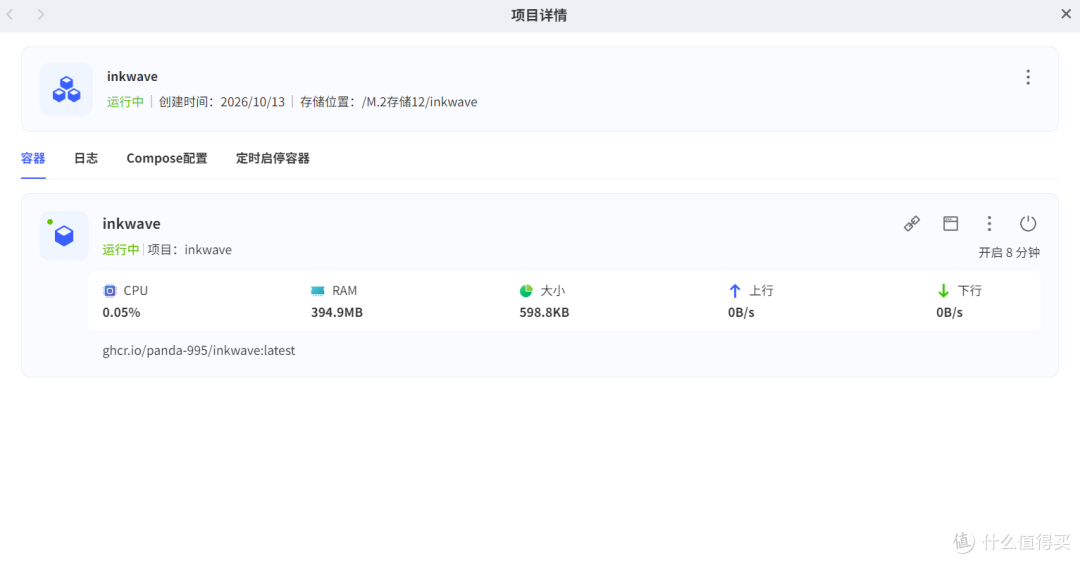Viewport: 1080px width, 564px height.
Task: Click the 项目详情 window title
Action: [539, 15]
